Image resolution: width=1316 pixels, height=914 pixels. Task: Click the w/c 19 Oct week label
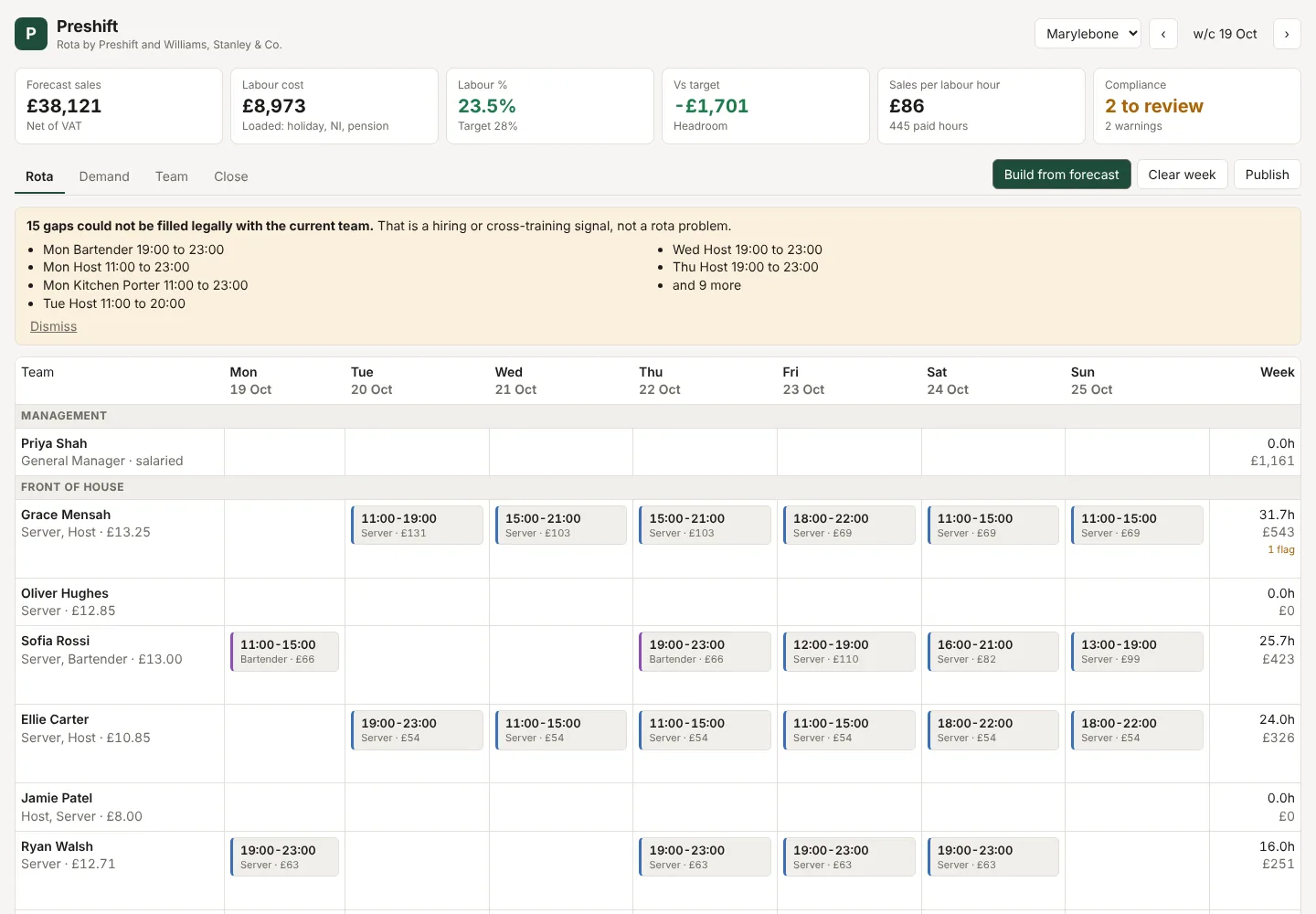1225,34
